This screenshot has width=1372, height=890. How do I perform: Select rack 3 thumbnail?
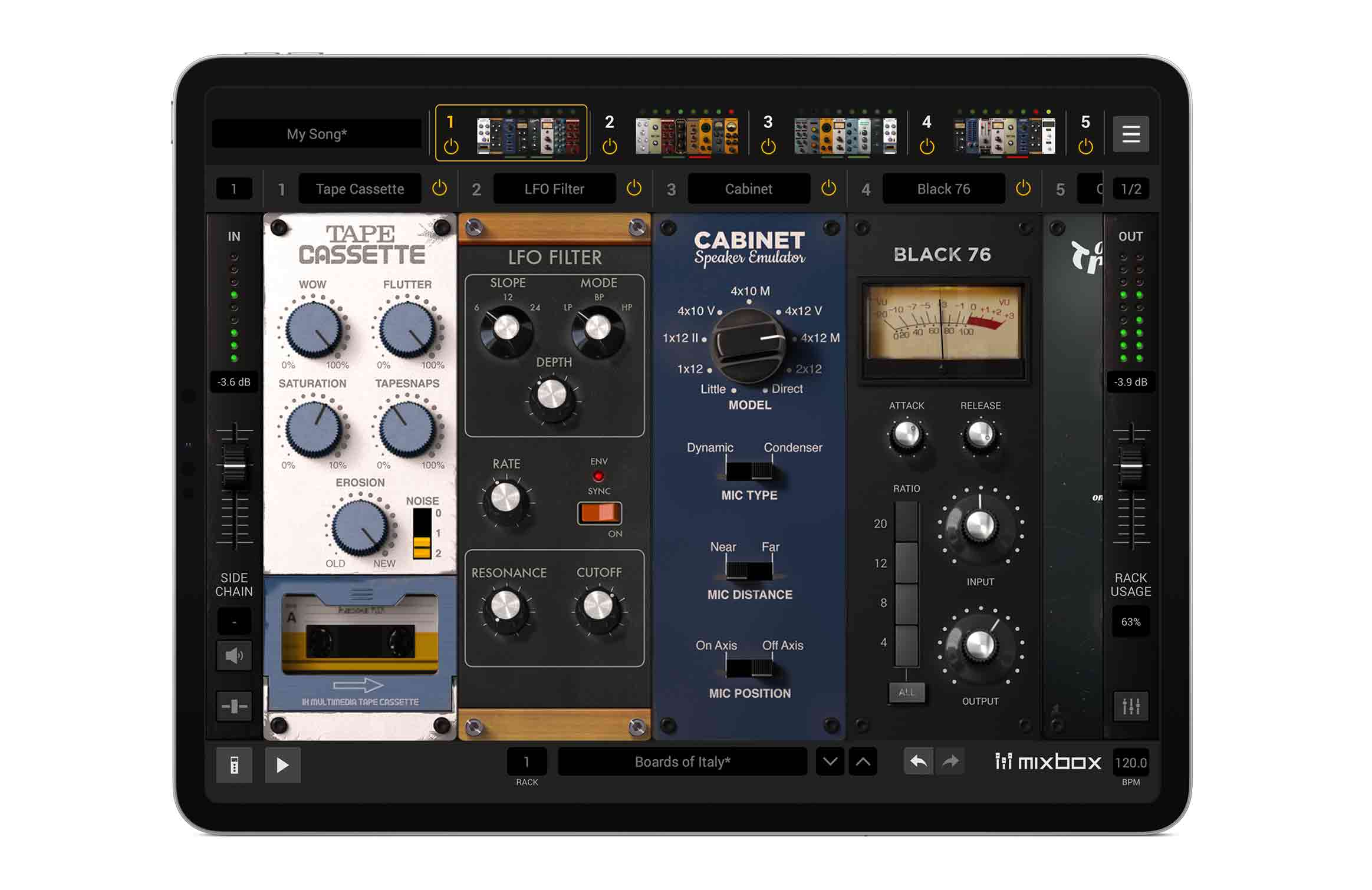845,135
